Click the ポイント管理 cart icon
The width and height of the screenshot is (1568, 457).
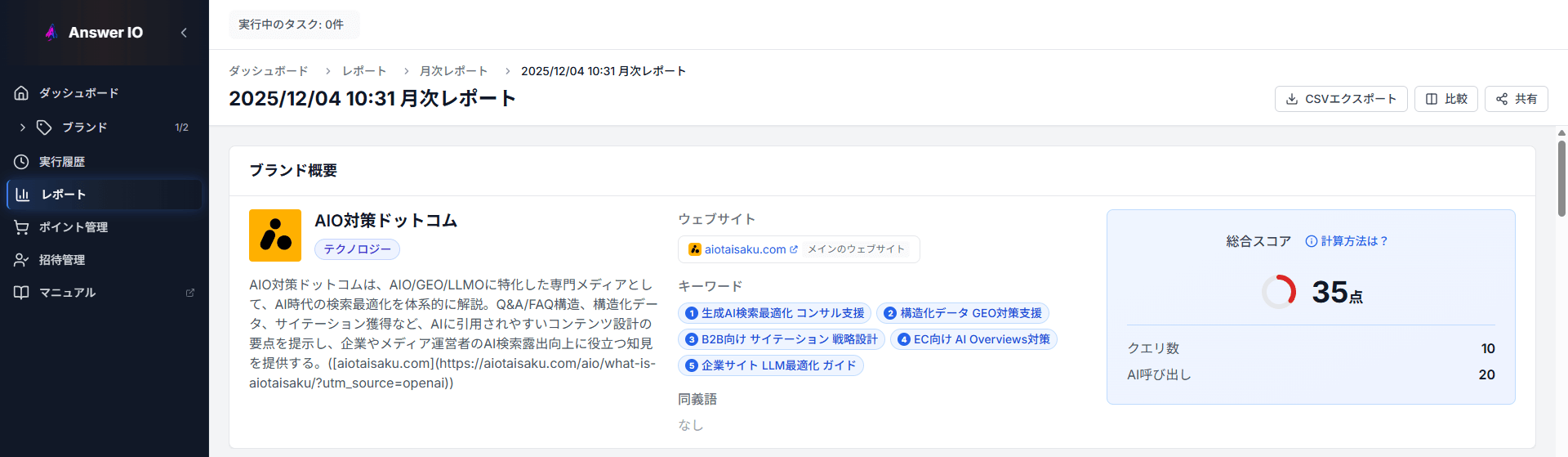click(21, 227)
